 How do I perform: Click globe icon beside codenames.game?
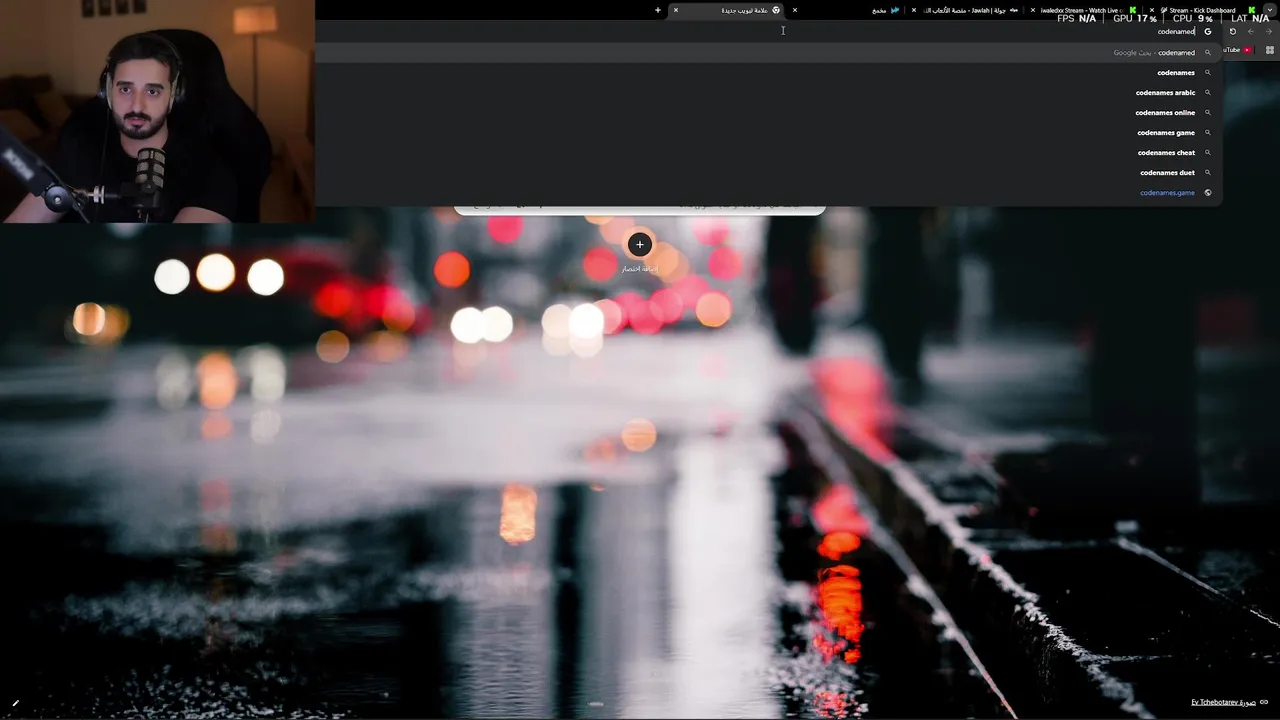coord(1208,192)
